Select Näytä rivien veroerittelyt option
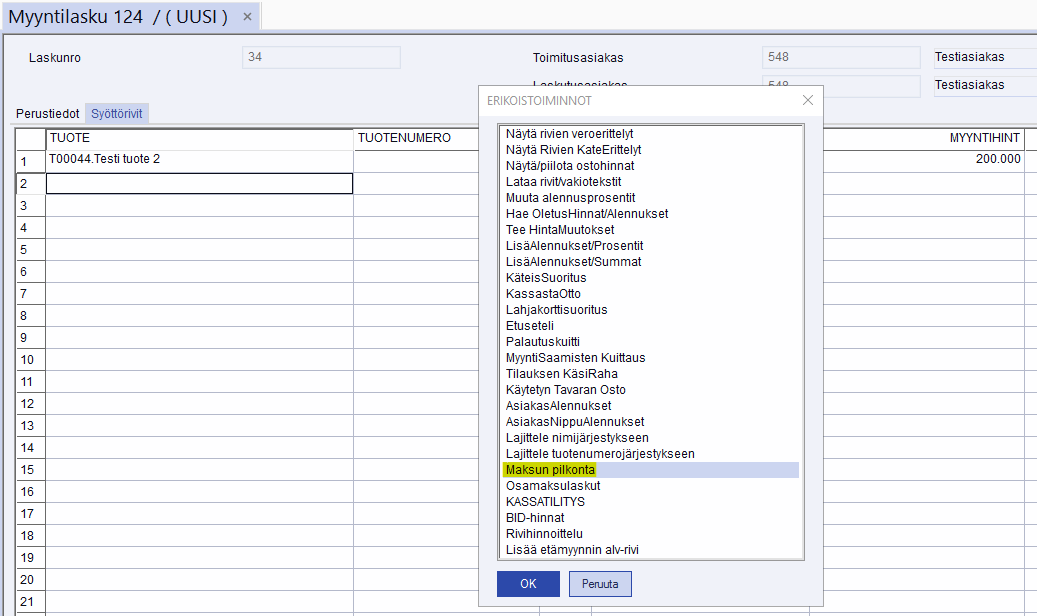This screenshot has width=1037, height=616. tap(569, 134)
